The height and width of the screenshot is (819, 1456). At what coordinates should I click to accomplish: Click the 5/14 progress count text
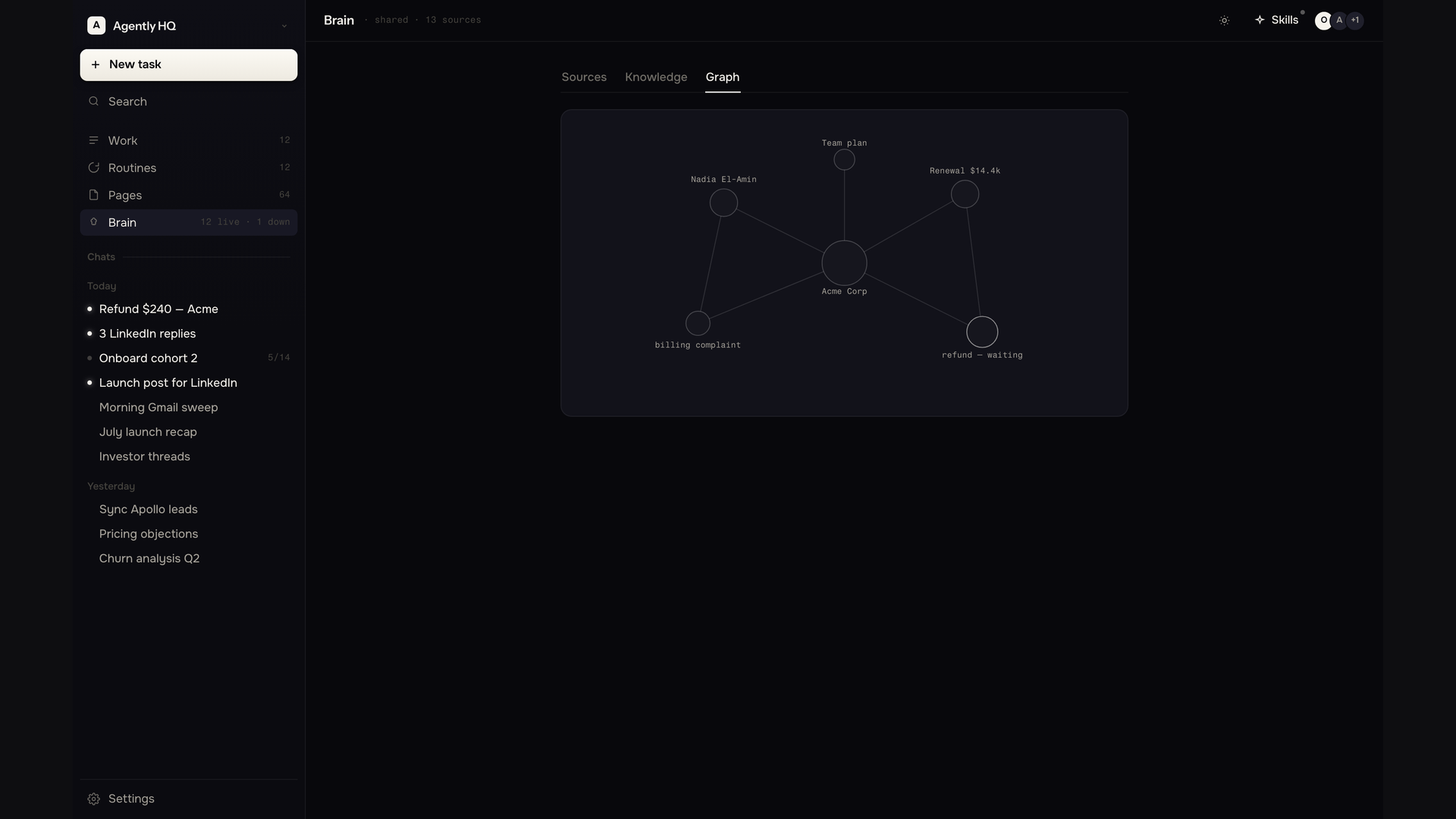[x=279, y=358]
